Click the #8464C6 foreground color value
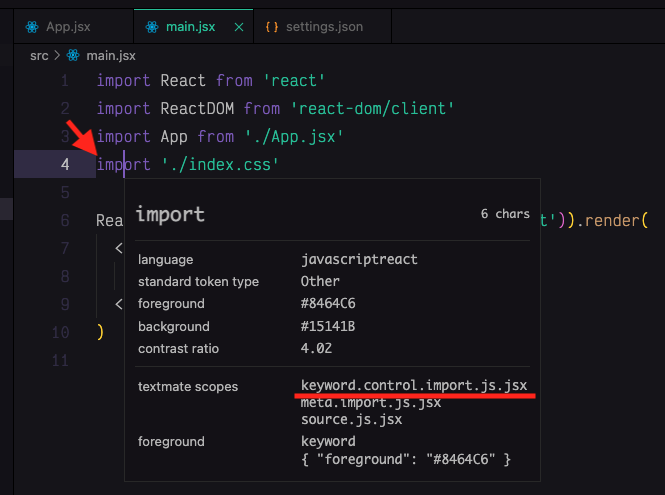This screenshot has height=495, width=665. pos(328,303)
